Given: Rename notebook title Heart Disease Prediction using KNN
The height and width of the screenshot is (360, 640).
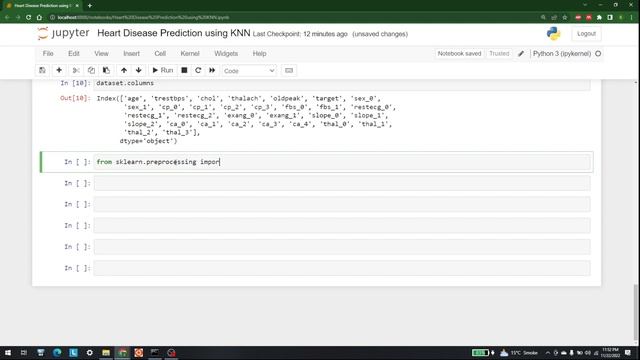Looking at the screenshot, I should click(173, 33).
